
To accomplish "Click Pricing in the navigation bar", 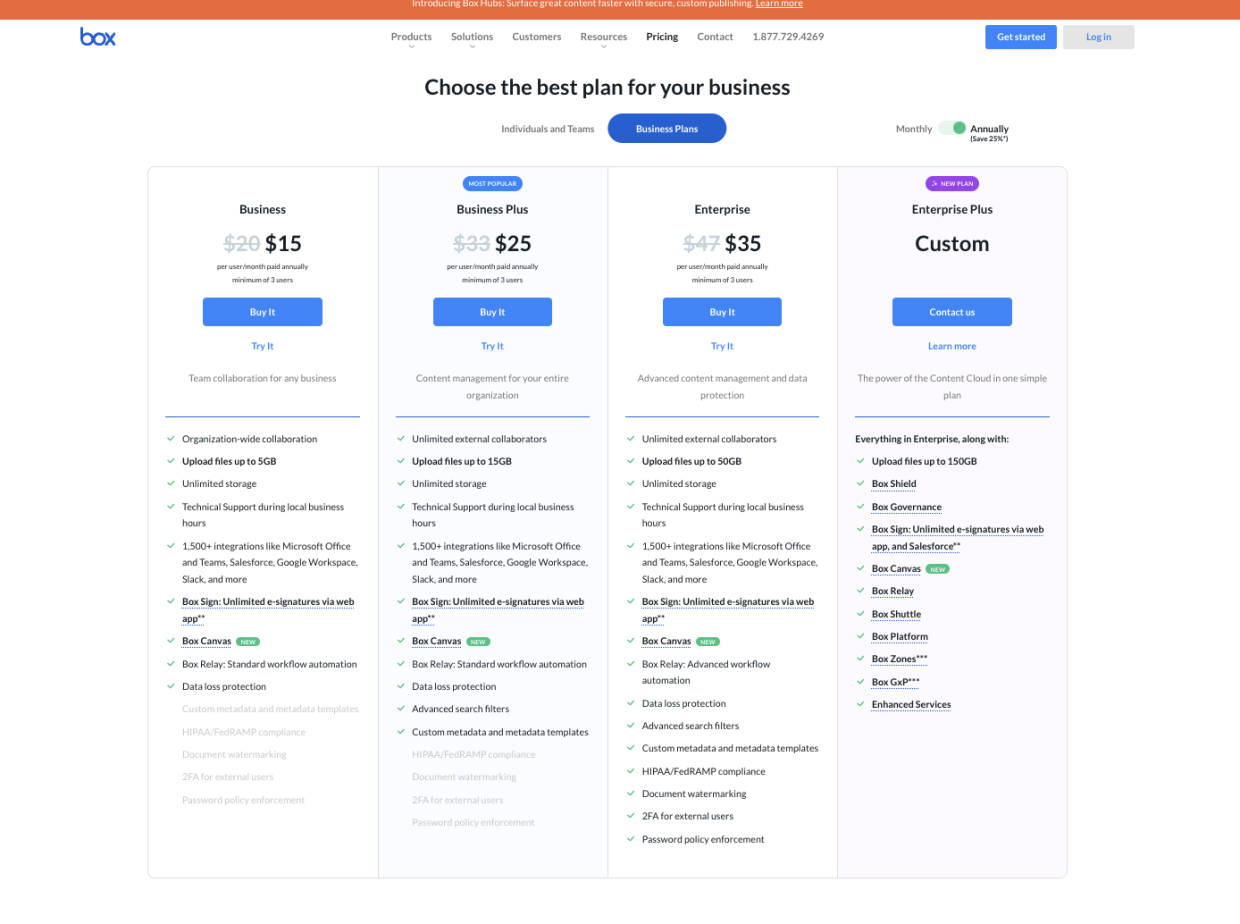I will [x=661, y=36].
